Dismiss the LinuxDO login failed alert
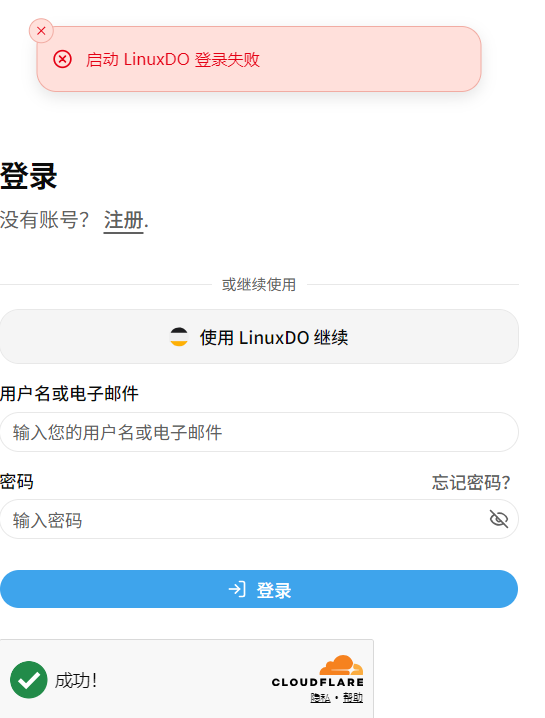This screenshot has height=718, width=545. (x=41, y=31)
